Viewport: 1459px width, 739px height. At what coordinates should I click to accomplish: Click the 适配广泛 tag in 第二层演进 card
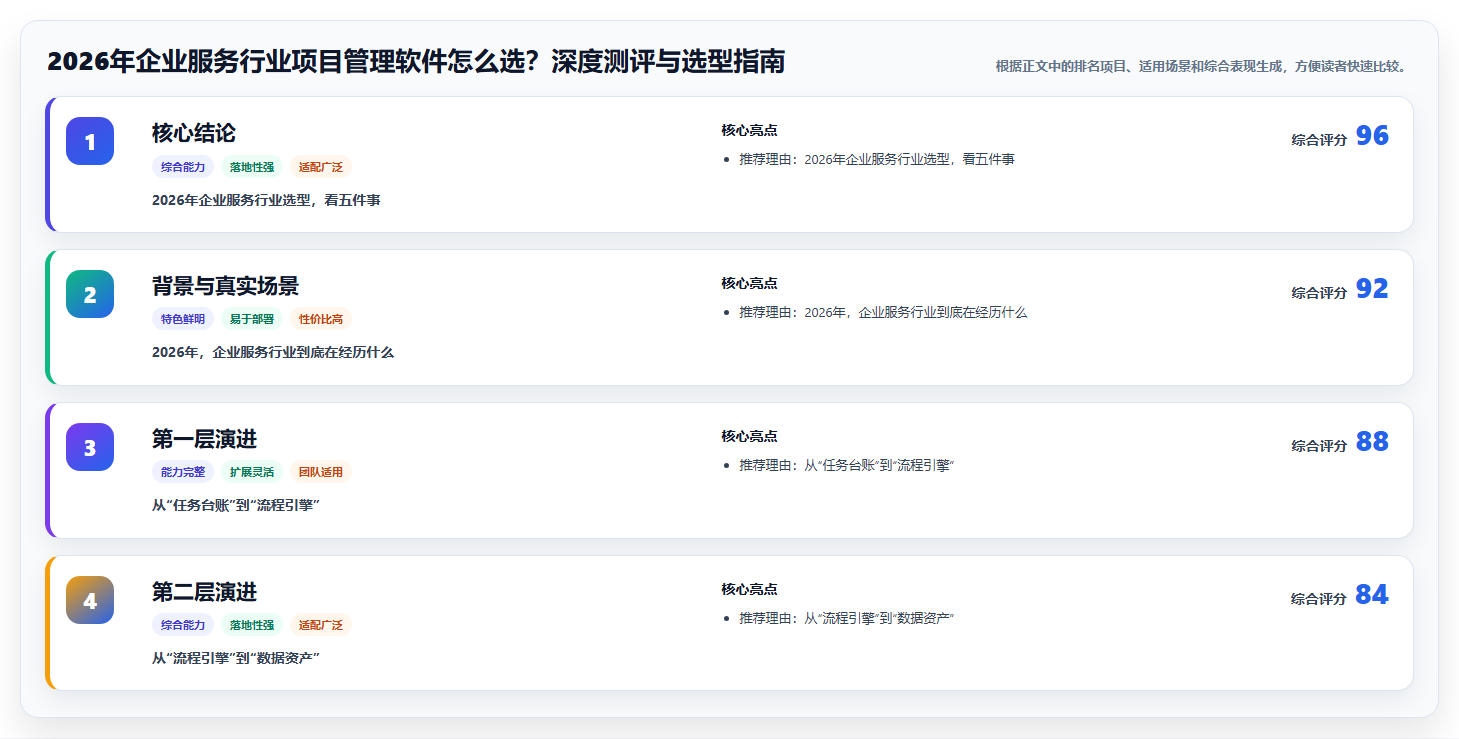coord(321,625)
